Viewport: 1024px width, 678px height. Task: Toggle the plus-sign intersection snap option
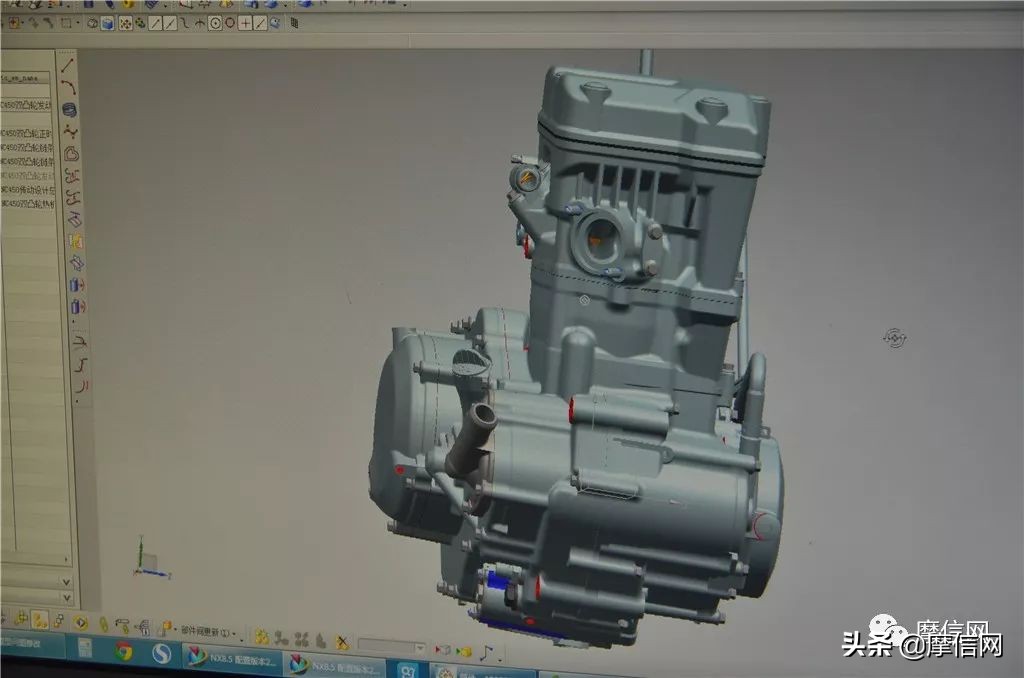[245, 22]
